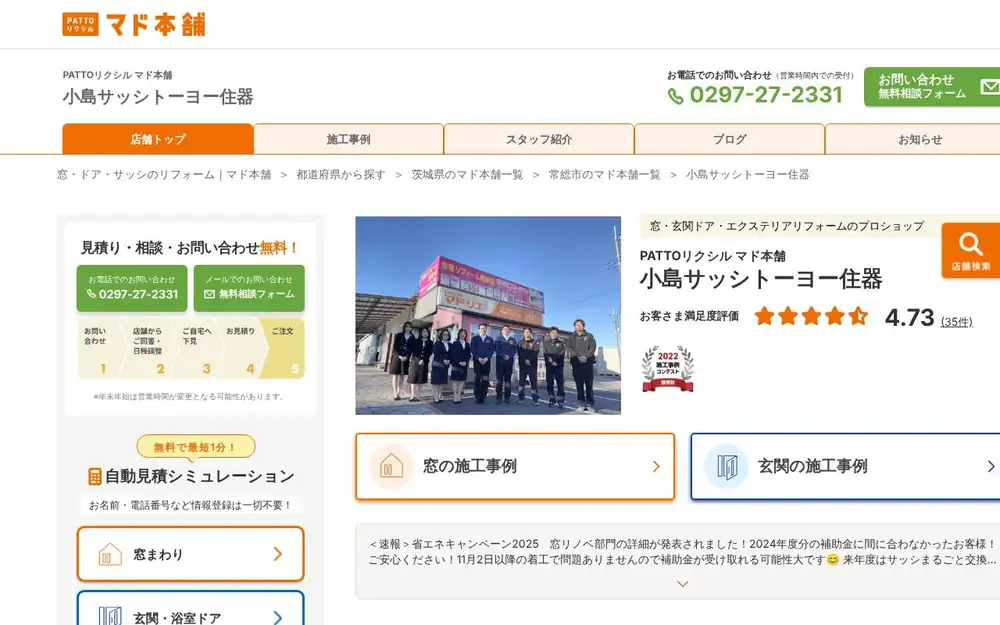Click breadcrumb 常総市のマド本舗一覧

pyautogui.click(x=604, y=175)
